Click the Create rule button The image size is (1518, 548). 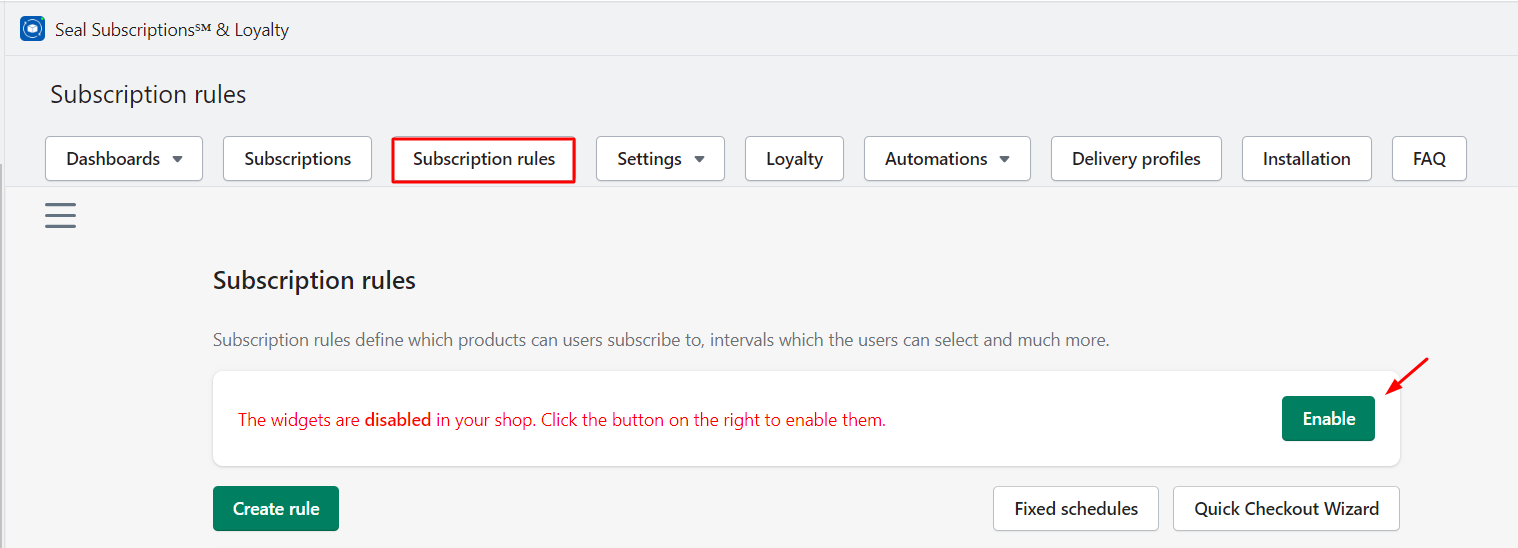(x=276, y=509)
